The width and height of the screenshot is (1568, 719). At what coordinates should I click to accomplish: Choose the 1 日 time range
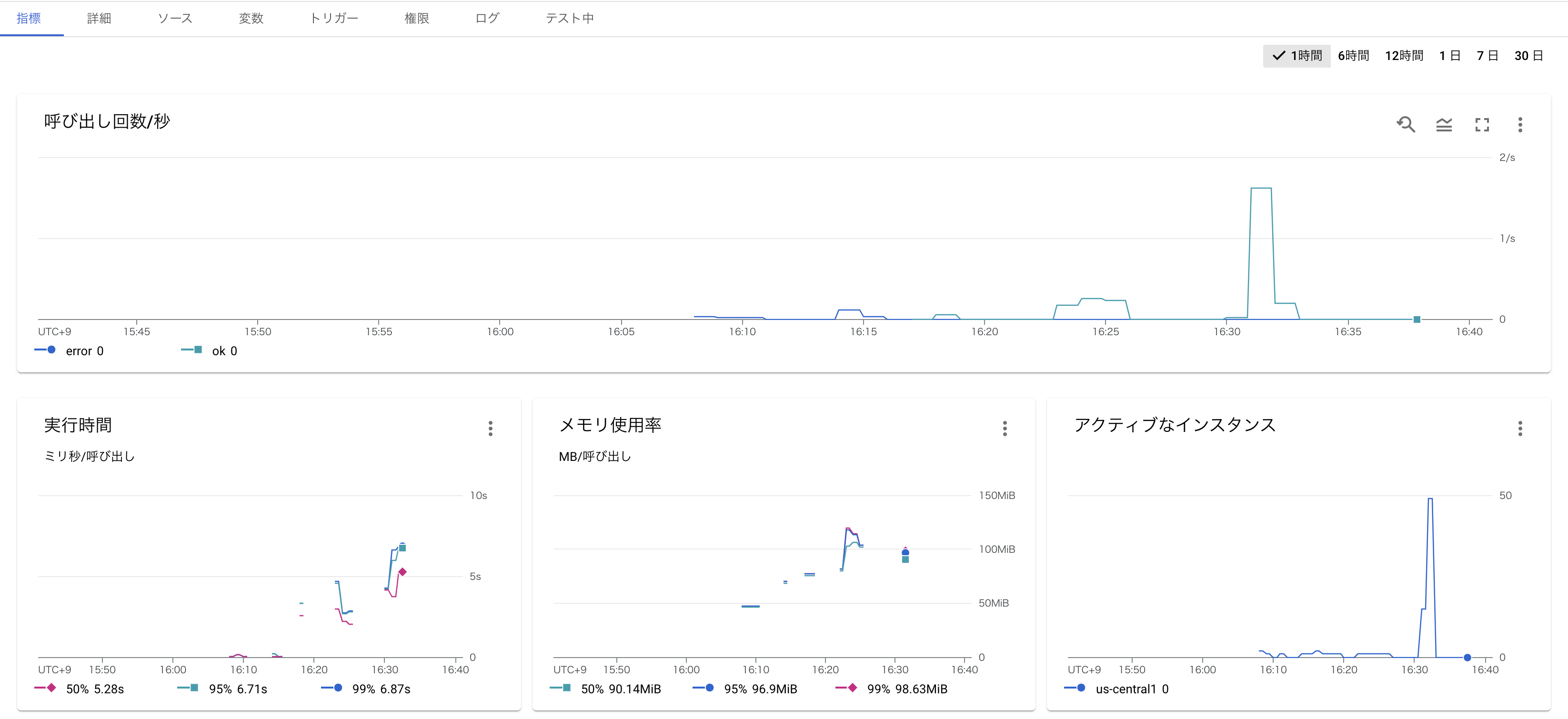pyautogui.click(x=1449, y=56)
